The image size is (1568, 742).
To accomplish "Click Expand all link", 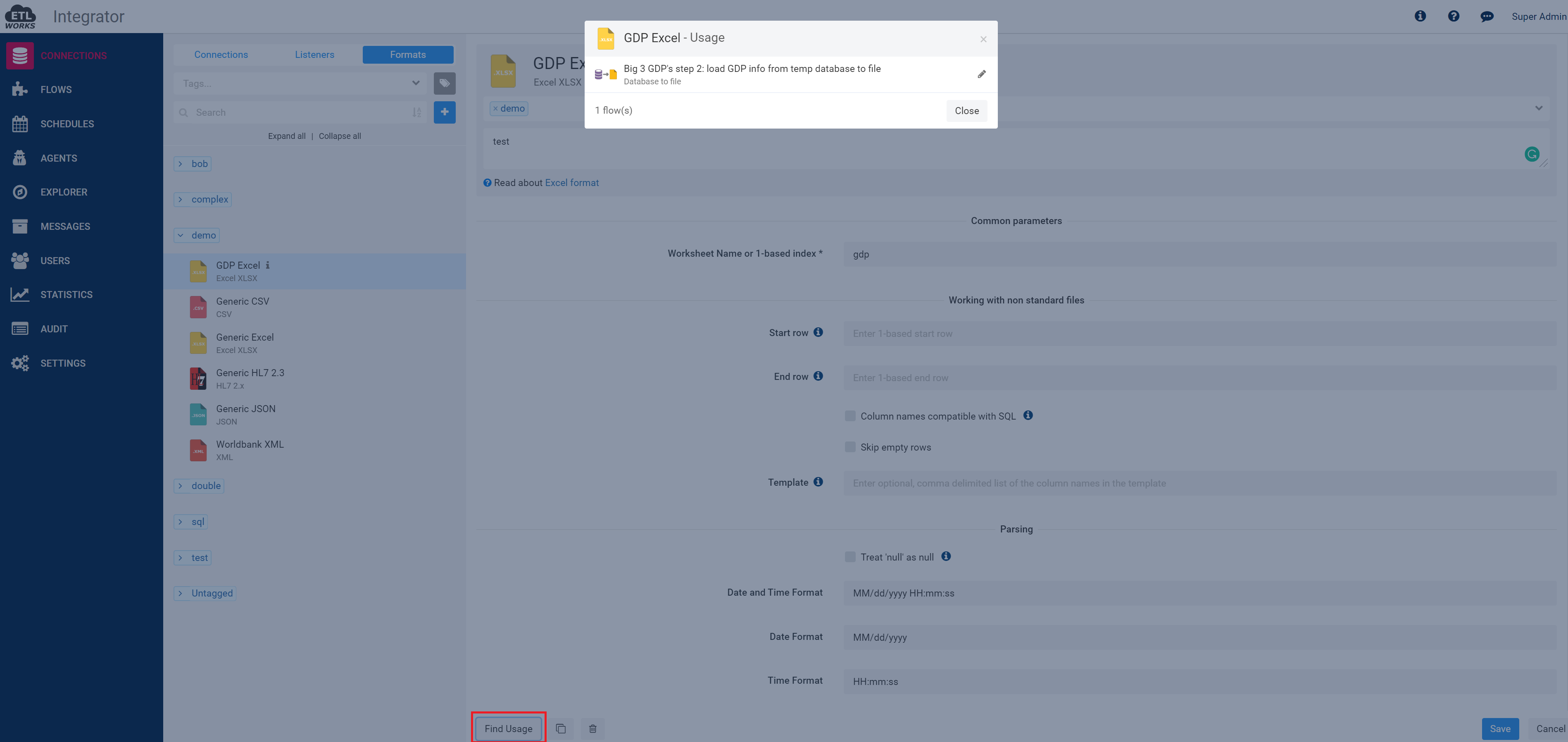I will tap(287, 136).
